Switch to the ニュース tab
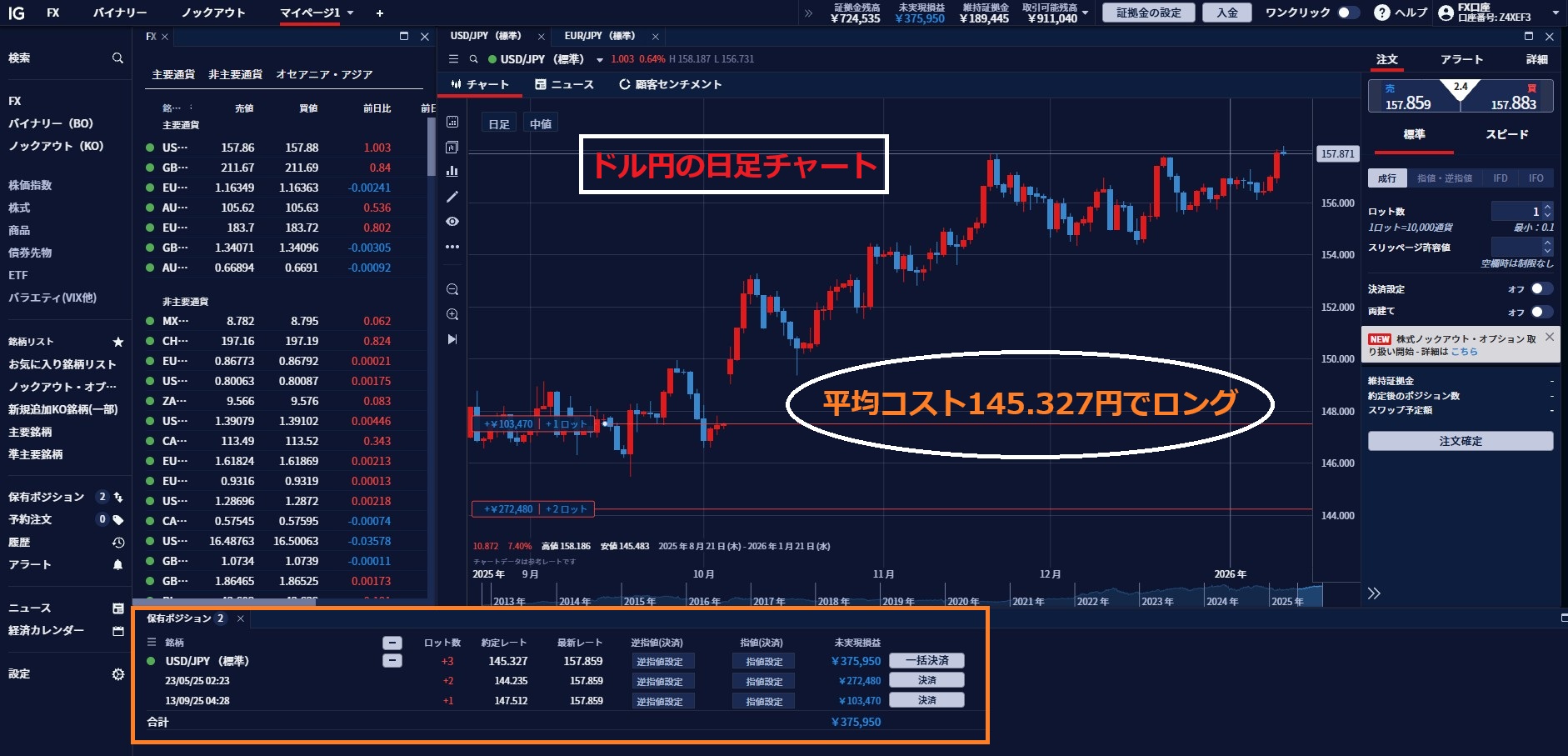The height and width of the screenshot is (756, 1568). [x=564, y=84]
